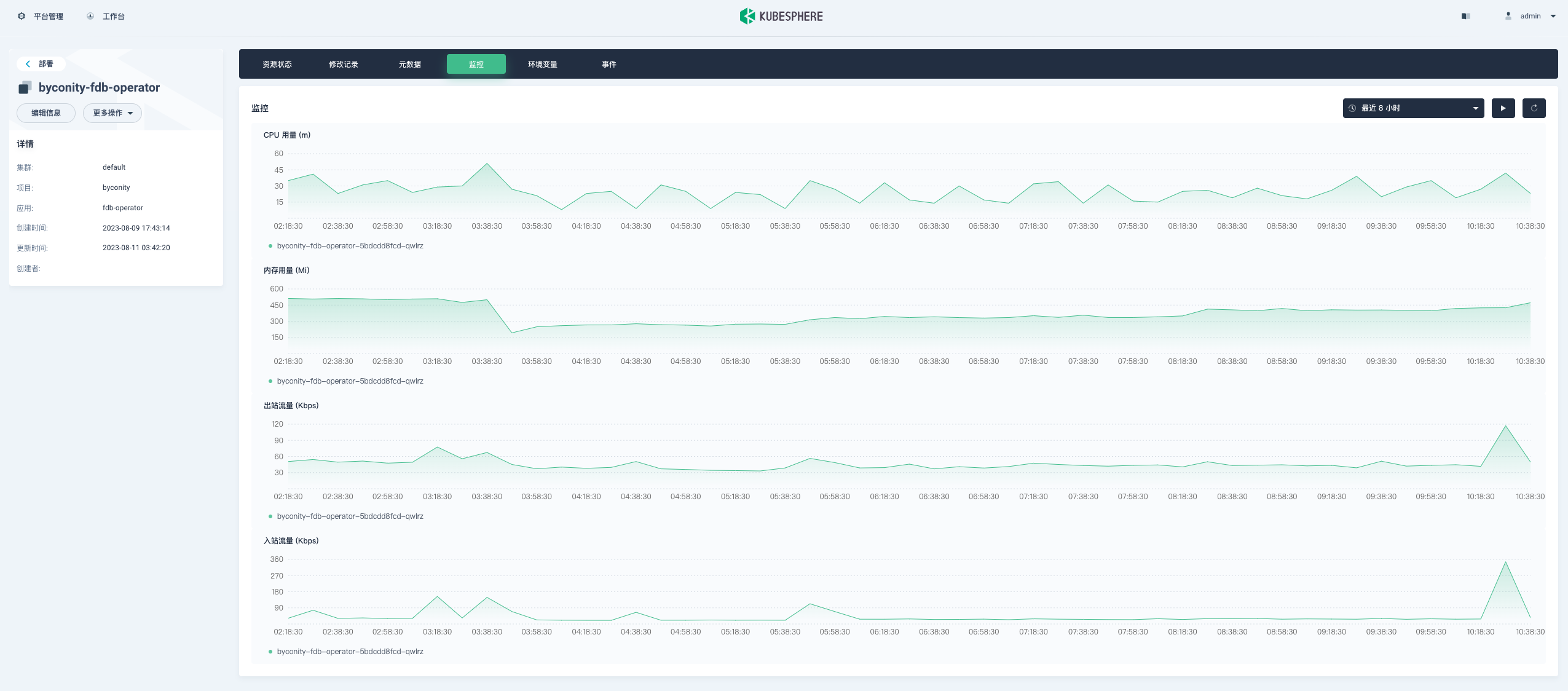Toggle the memory usage legend series
This screenshot has width=1568, height=691.
pos(349,381)
